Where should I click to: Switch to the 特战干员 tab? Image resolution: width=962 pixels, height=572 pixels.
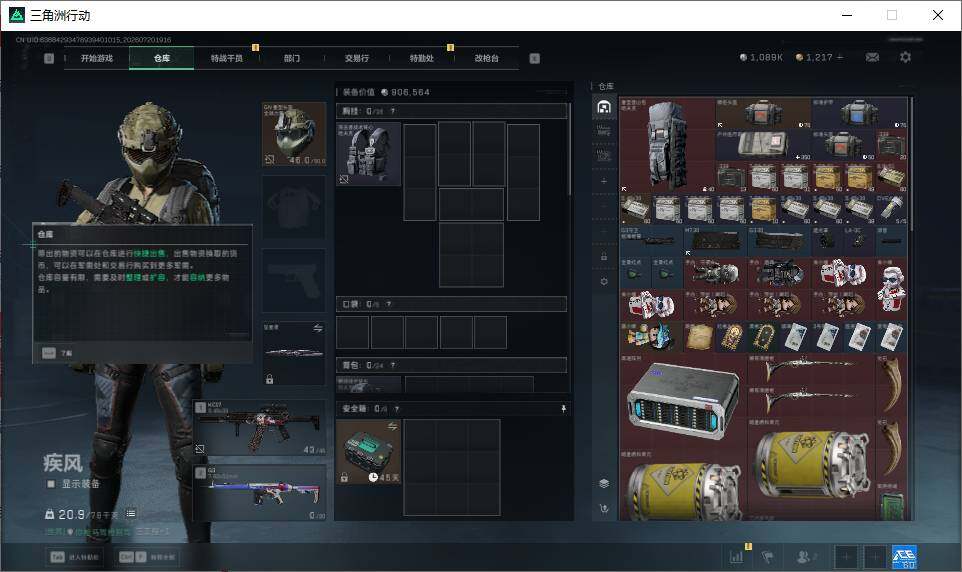coord(227,58)
